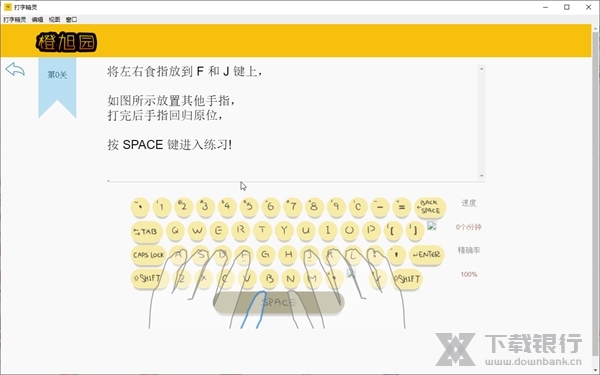Tap the Y key
The width and height of the screenshot is (600, 375).
point(284,231)
